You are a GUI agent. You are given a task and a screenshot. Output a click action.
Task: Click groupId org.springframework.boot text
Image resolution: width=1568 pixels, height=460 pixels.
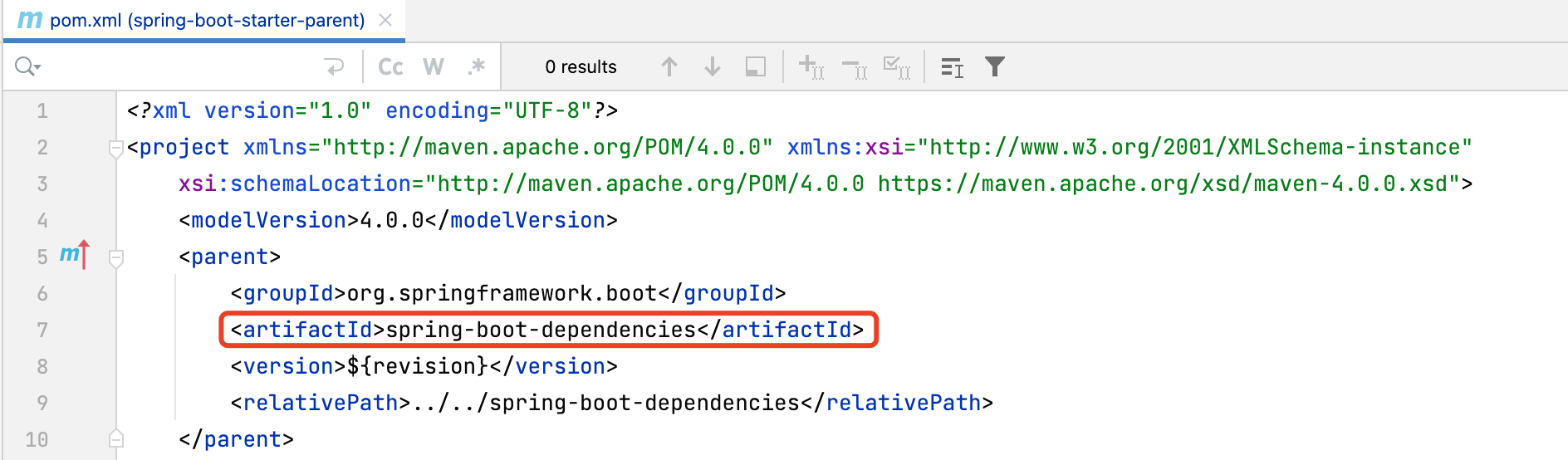pos(502,293)
